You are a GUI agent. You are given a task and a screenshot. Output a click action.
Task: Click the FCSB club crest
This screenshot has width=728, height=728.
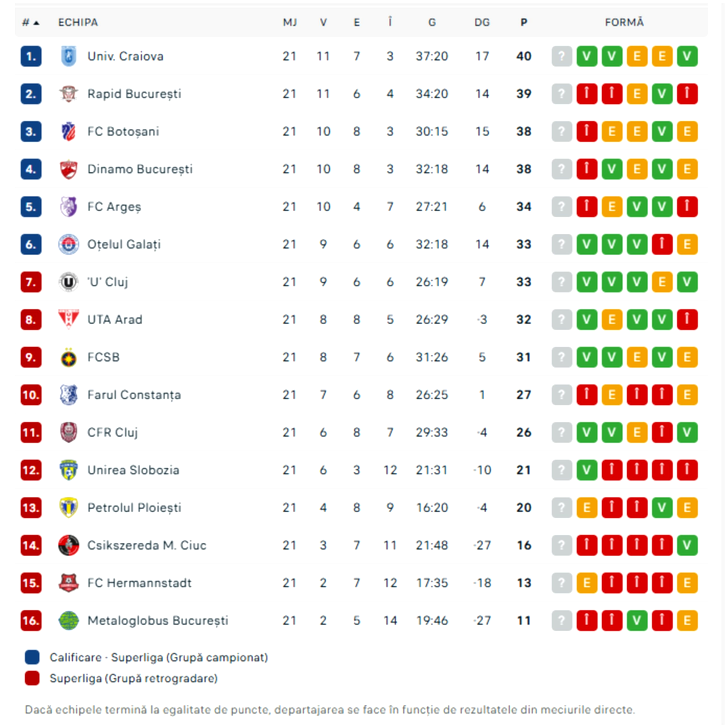click(x=68, y=357)
